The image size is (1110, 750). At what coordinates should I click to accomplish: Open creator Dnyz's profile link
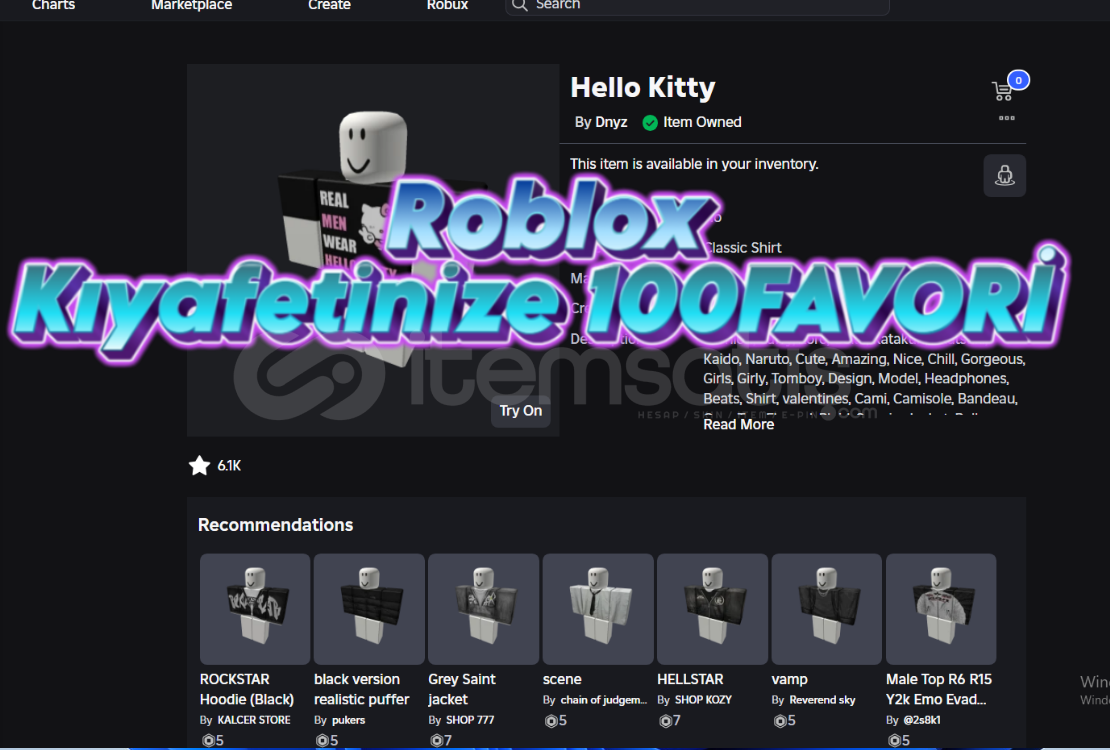610,123
